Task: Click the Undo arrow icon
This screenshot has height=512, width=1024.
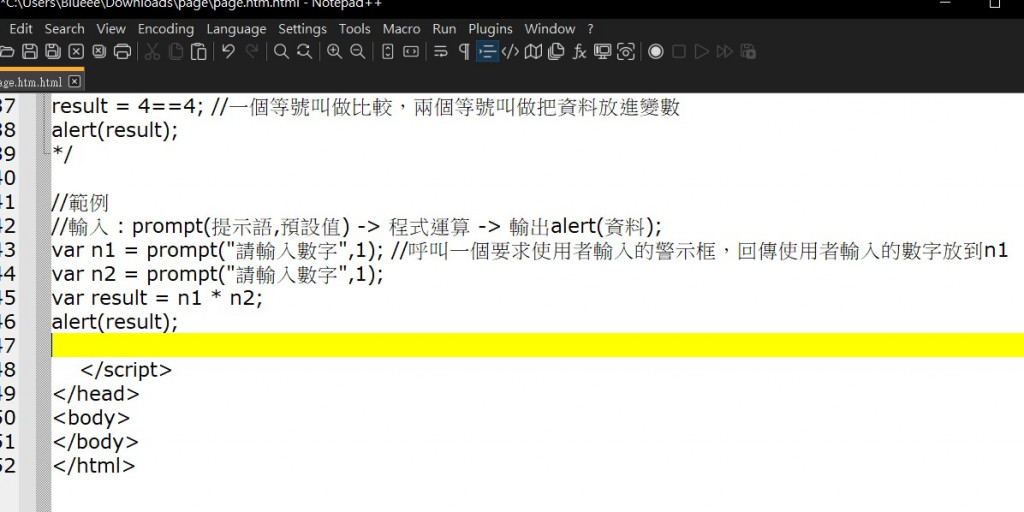Action: (x=228, y=52)
